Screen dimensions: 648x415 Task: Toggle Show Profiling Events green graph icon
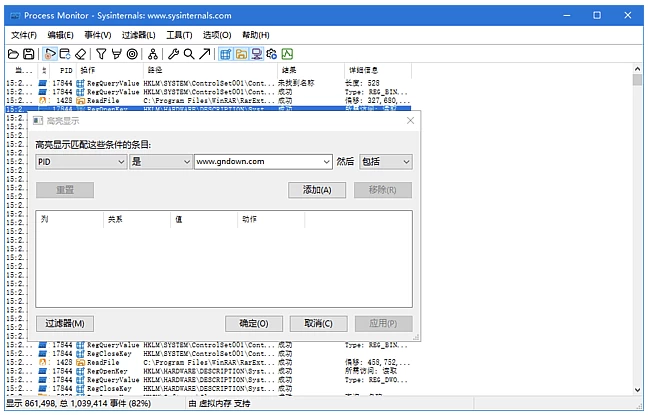click(x=287, y=54)
